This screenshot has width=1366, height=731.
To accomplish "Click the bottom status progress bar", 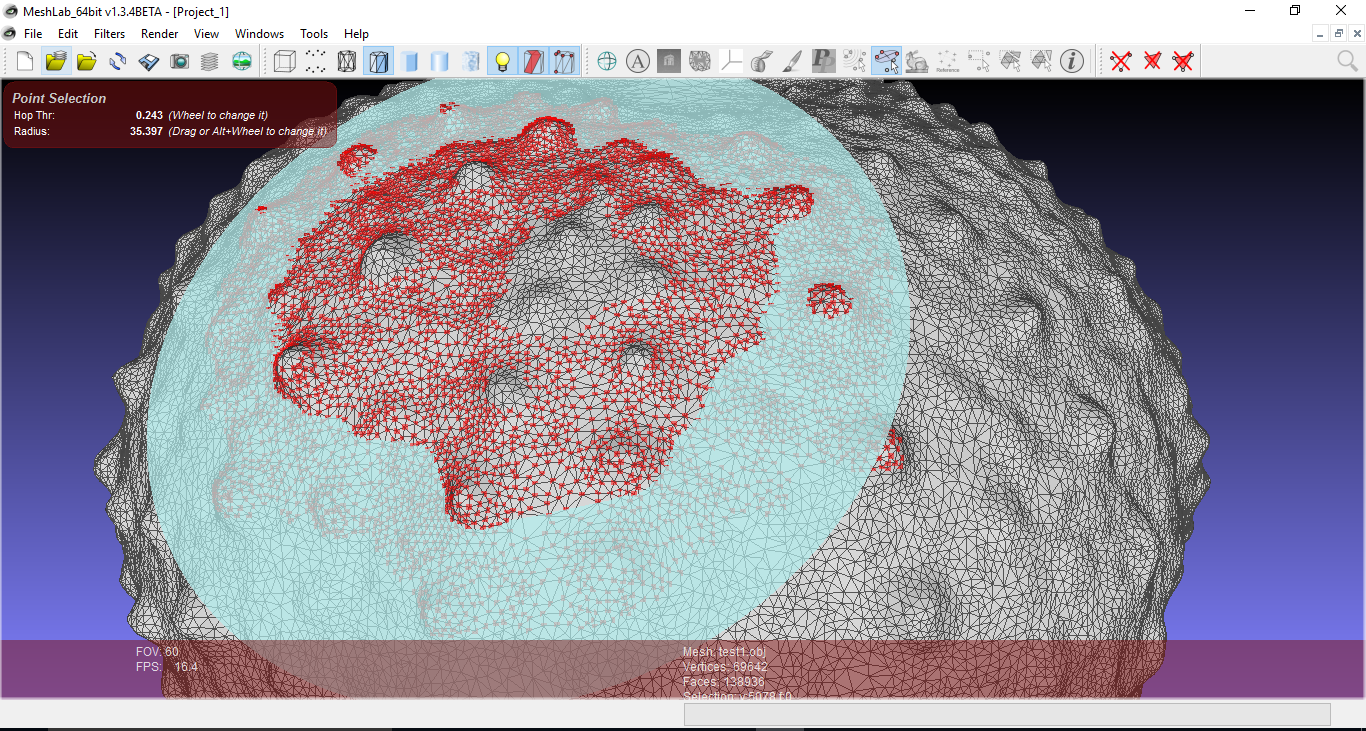I will (1007, 714).
